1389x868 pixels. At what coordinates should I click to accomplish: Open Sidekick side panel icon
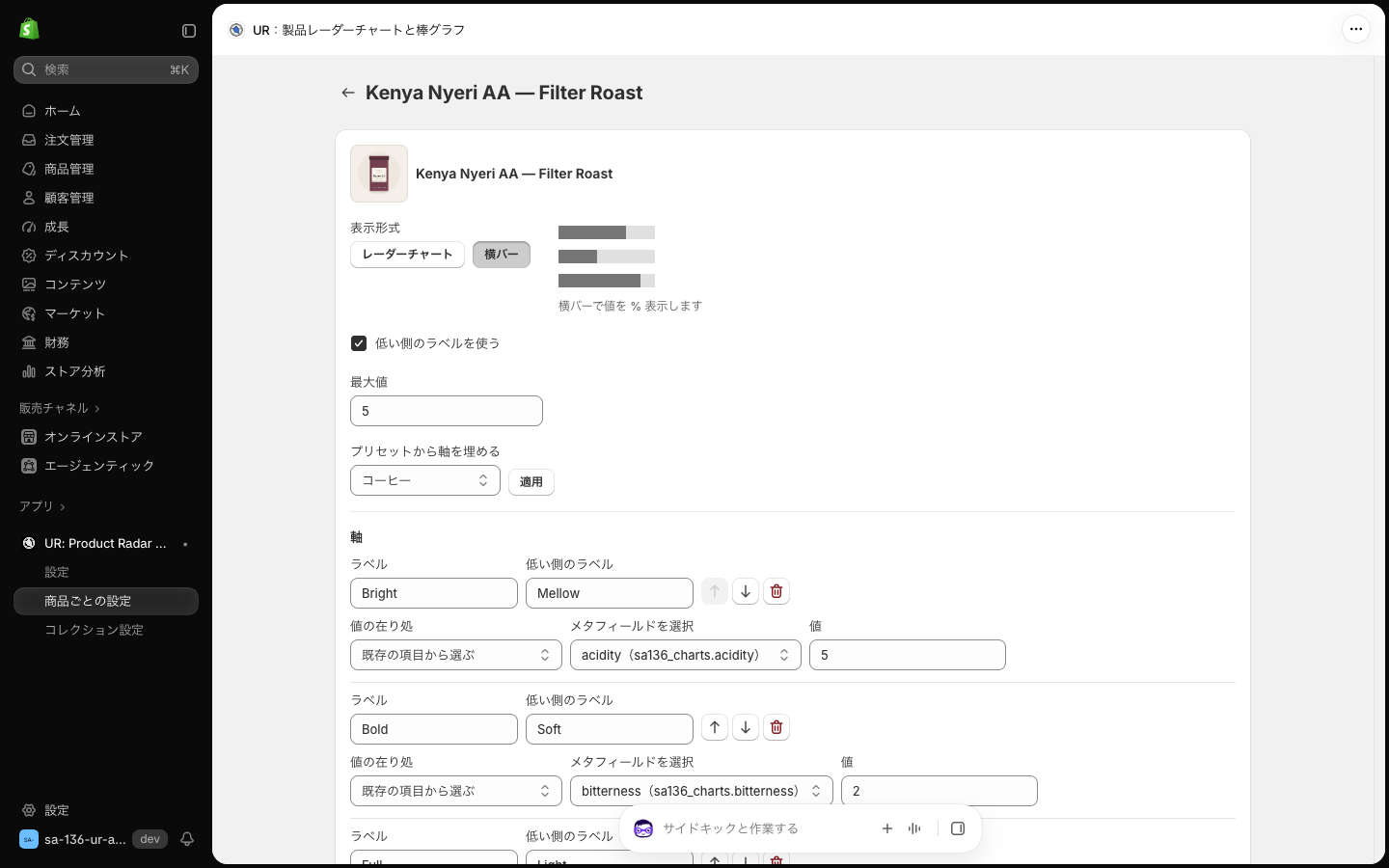[958, 828]
